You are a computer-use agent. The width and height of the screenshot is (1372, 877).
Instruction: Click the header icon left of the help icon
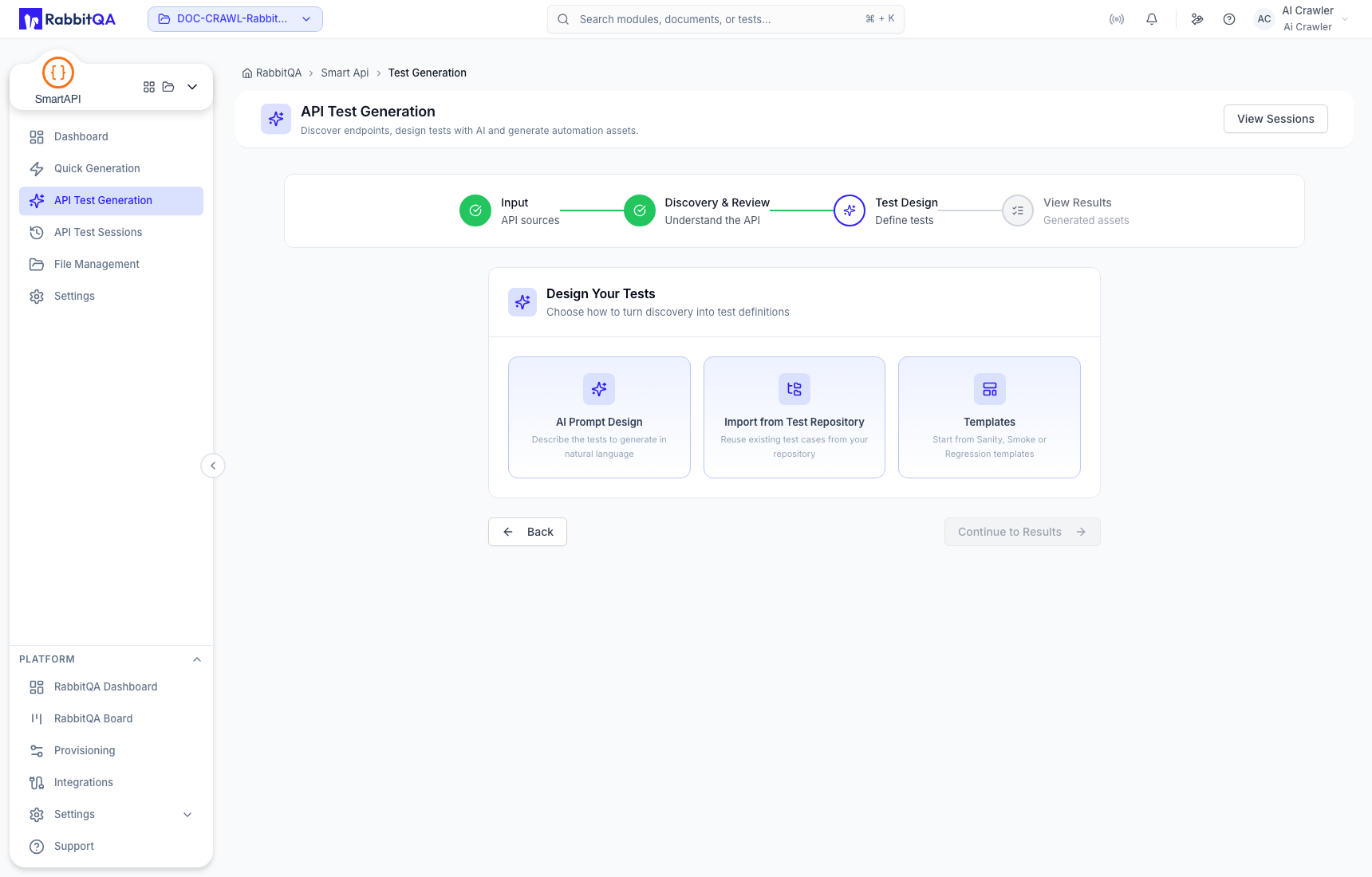(1197, 19)
